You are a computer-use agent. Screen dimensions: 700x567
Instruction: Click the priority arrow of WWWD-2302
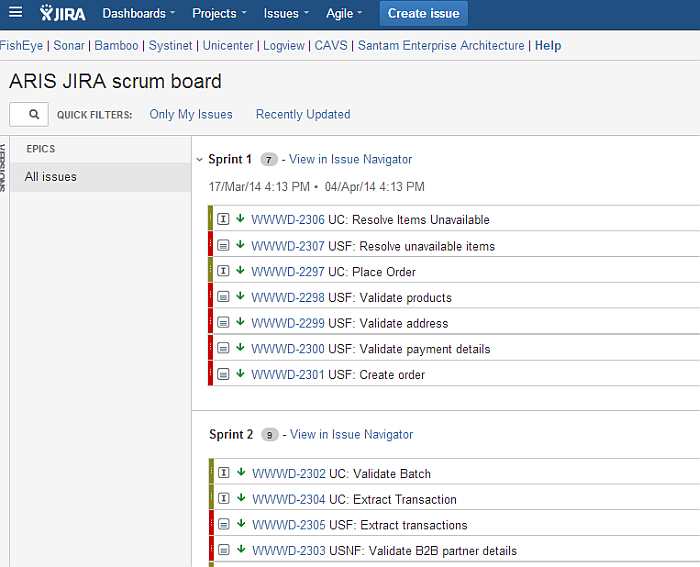[x=241, y=472]
